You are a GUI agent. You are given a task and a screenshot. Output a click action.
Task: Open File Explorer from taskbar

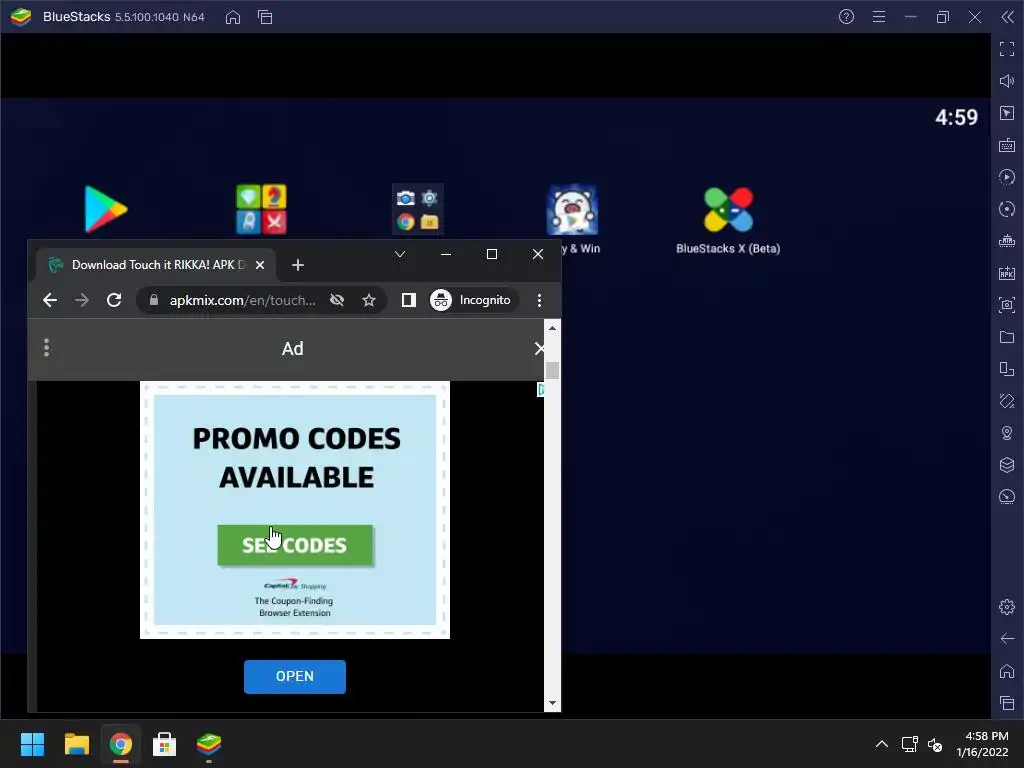(x=76, y=744)
